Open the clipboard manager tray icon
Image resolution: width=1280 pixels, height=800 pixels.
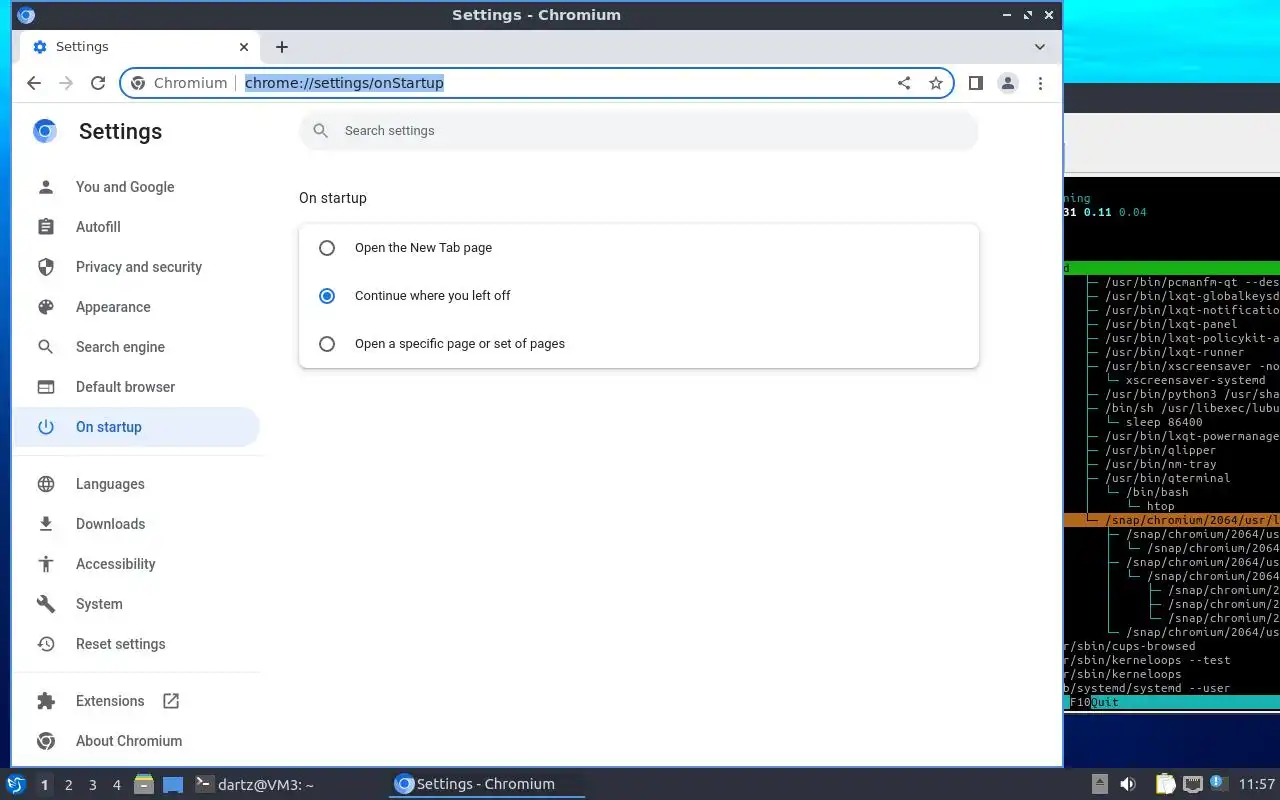coord(1165,784)
